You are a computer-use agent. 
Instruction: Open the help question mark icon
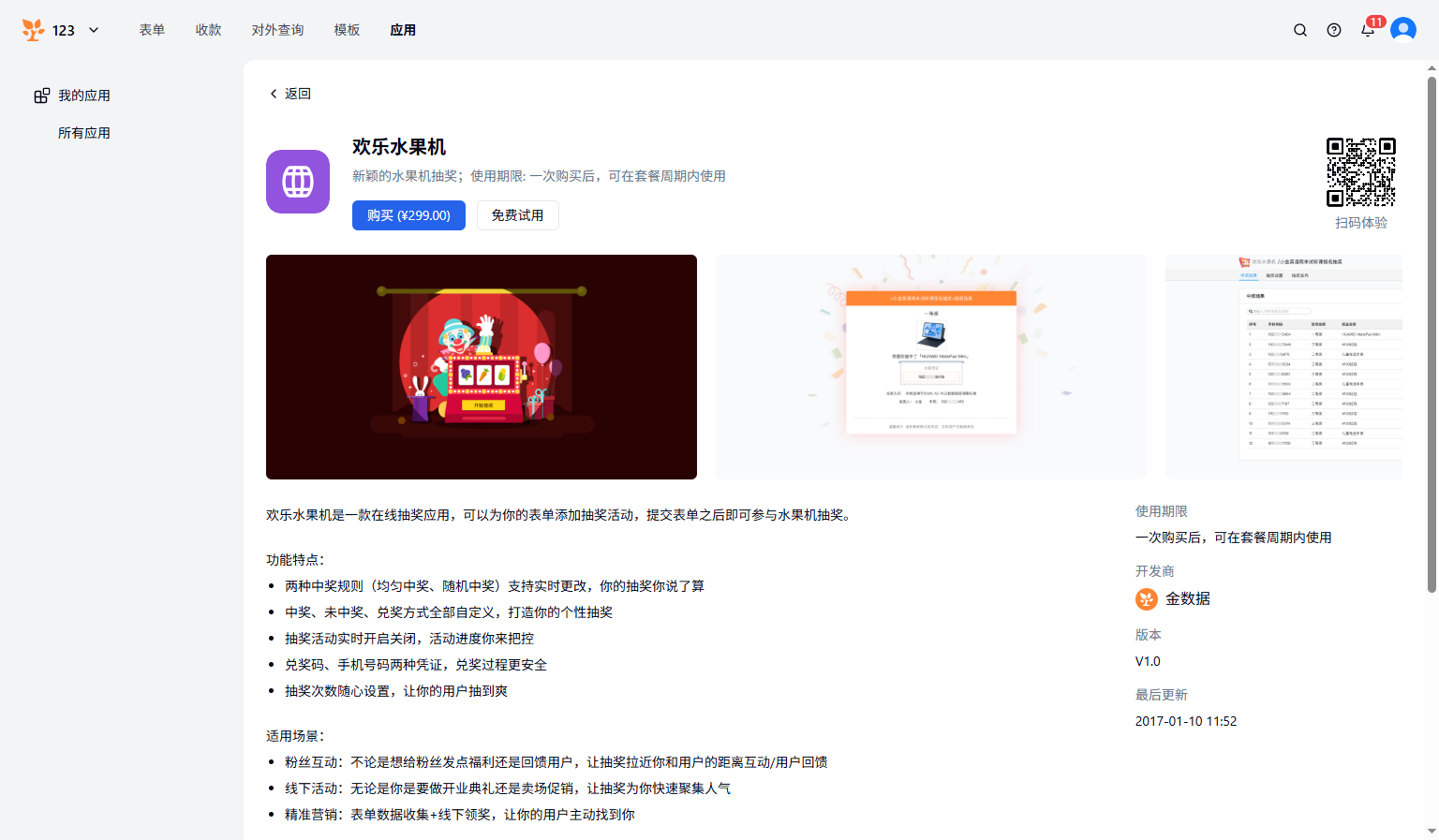(1334, 30)
